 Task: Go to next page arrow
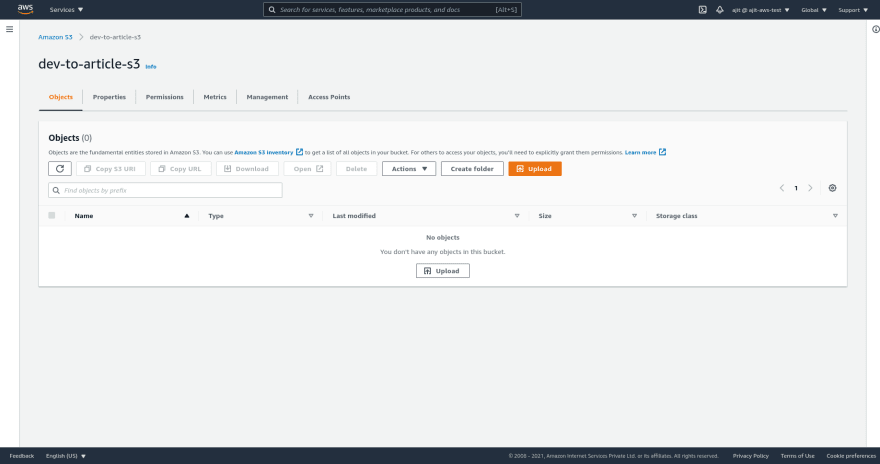(x=810, y=188)
